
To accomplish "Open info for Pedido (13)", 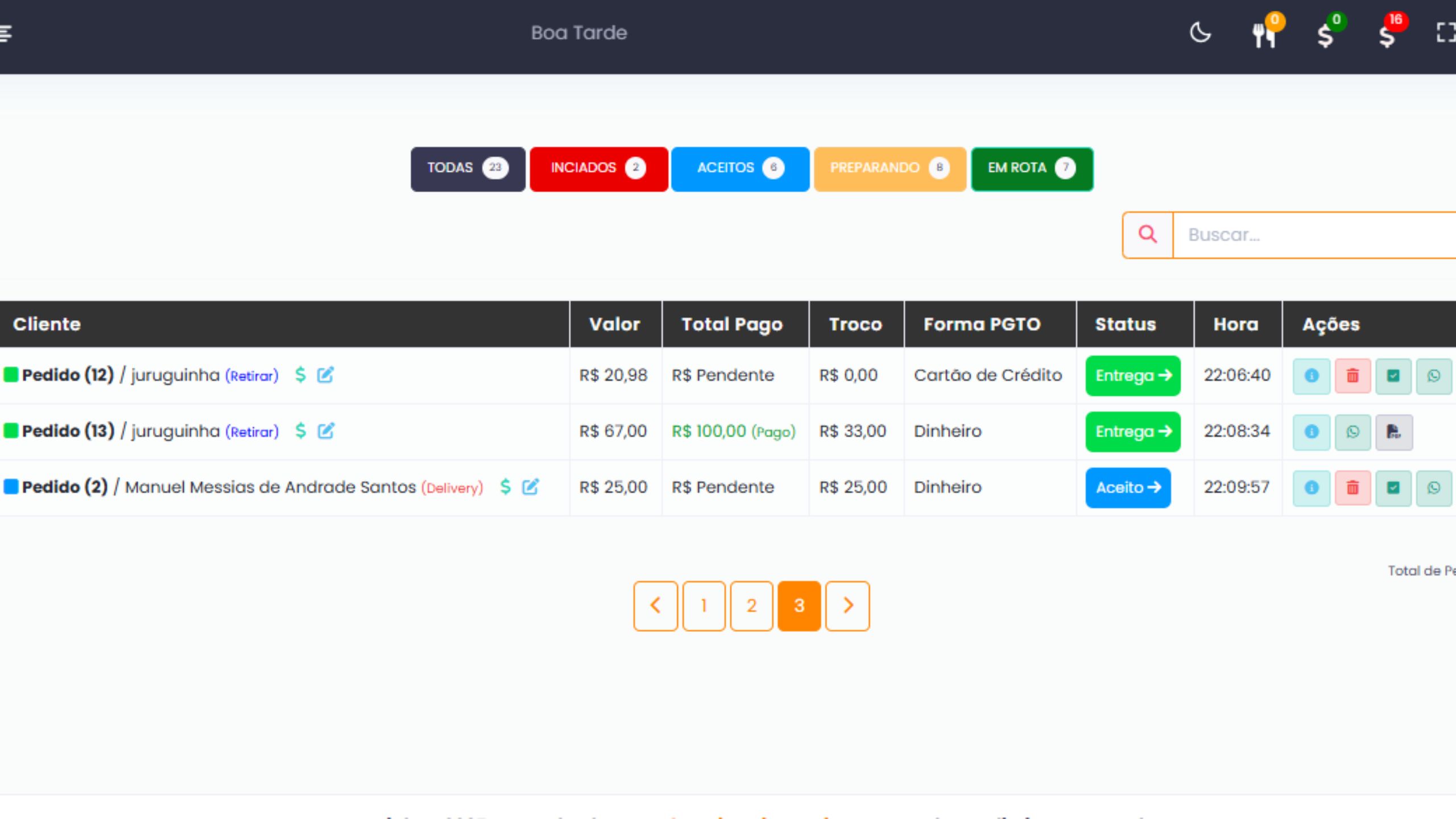I will pos(1311,432).
